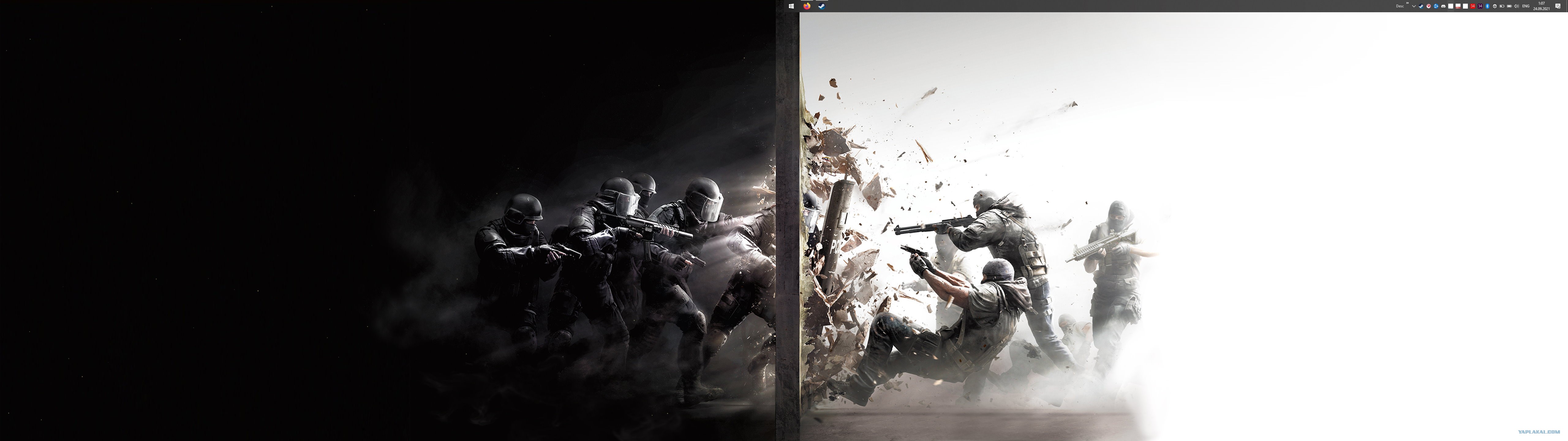Open the red Wargaming Game Center tray icon
This screenshot has width=1568, height=441.
[x=1429, y=6]
